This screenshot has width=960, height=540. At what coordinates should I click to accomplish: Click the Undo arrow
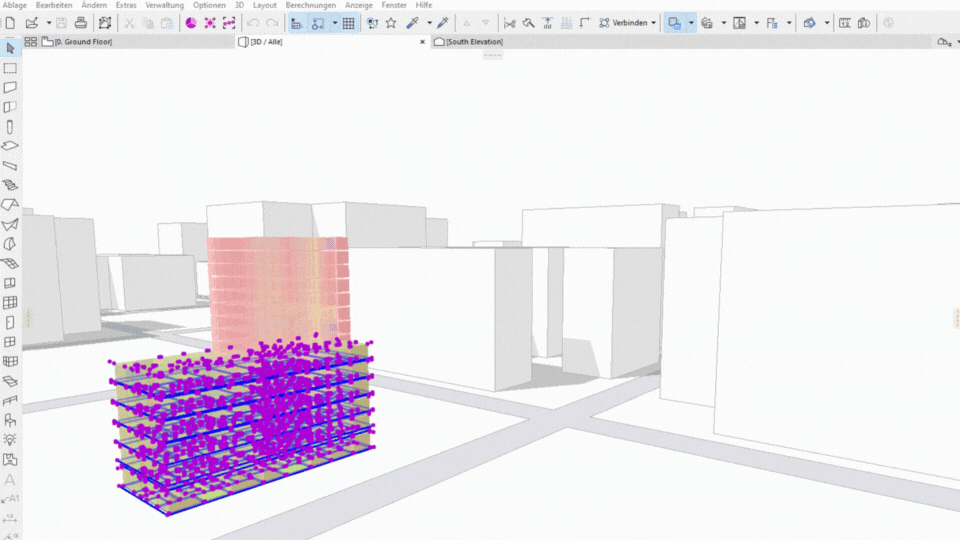tap(253, 23)
